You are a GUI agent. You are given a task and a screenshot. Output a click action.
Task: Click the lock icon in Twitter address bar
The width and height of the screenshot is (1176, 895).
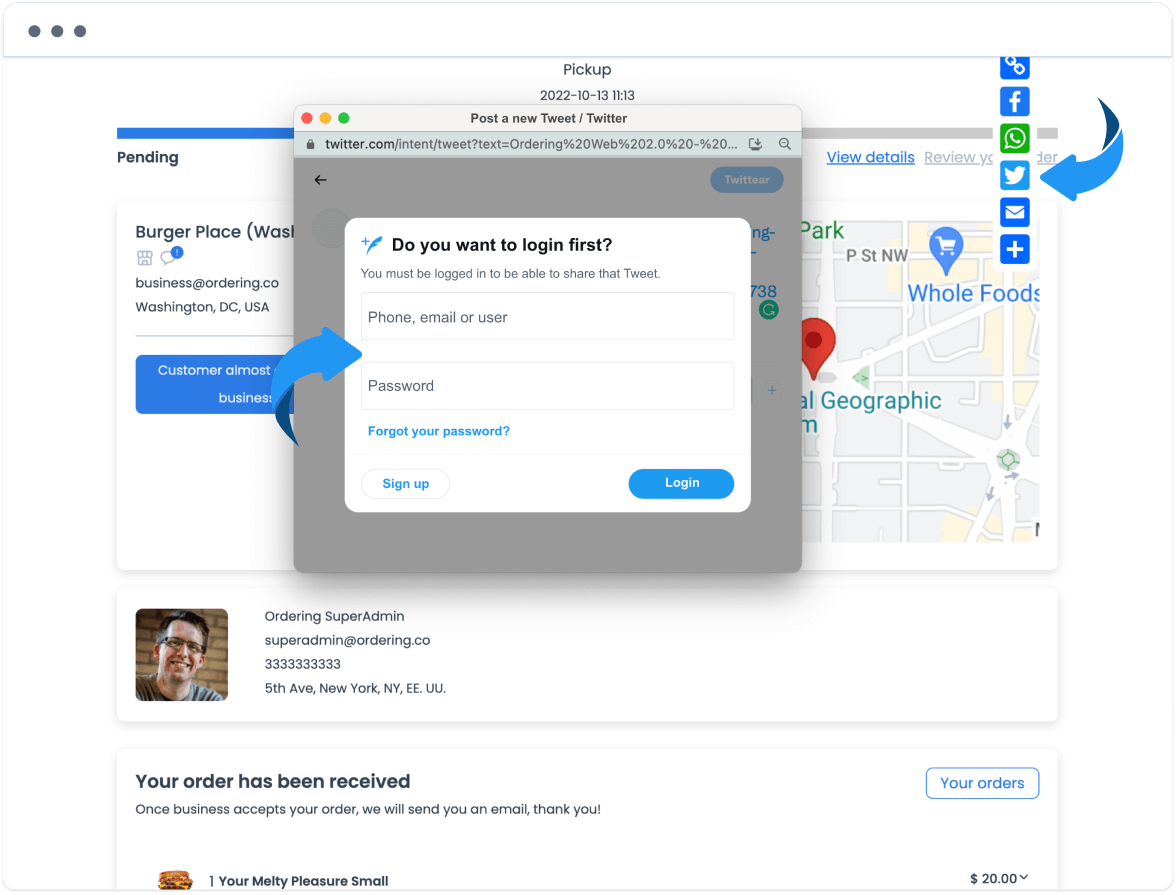(x=310, y=144)
